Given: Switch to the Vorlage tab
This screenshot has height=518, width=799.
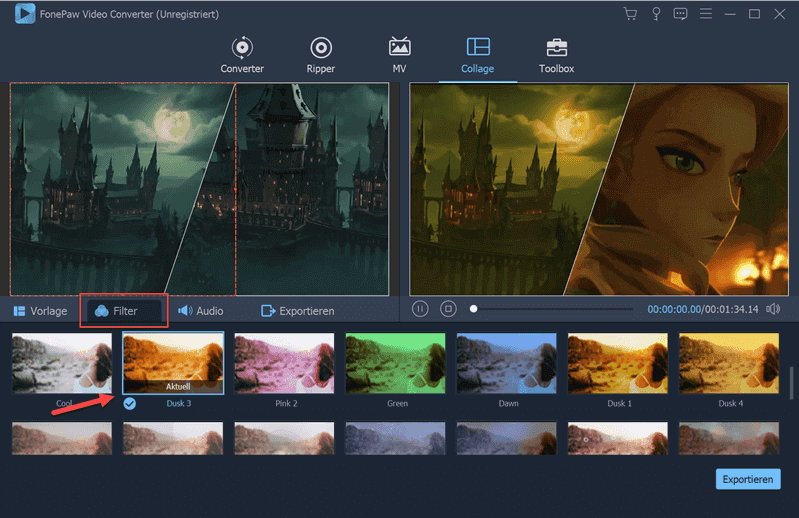Looking at the screenshot, I should 40,311.
